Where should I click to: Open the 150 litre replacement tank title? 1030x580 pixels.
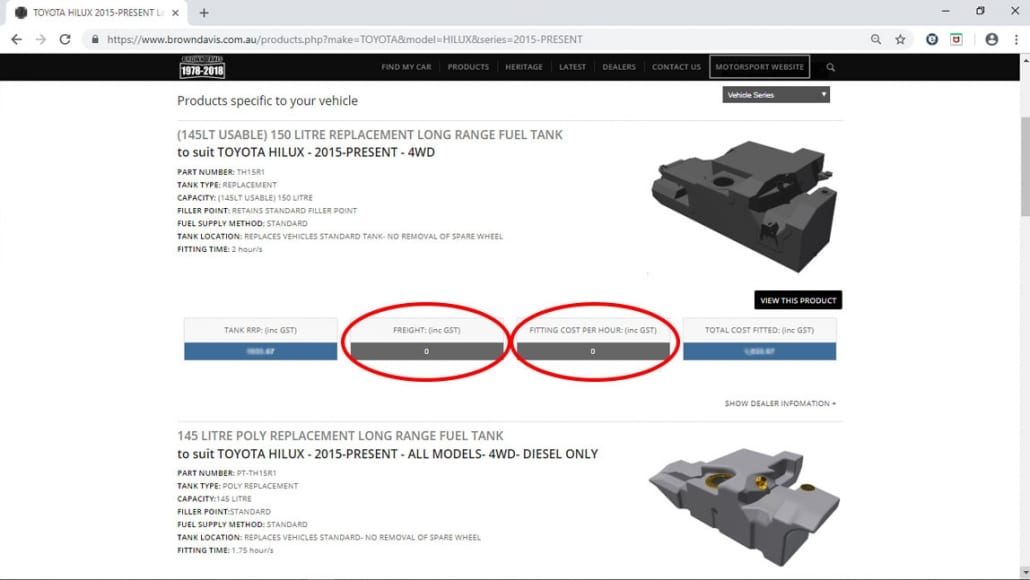pos(370,135)
